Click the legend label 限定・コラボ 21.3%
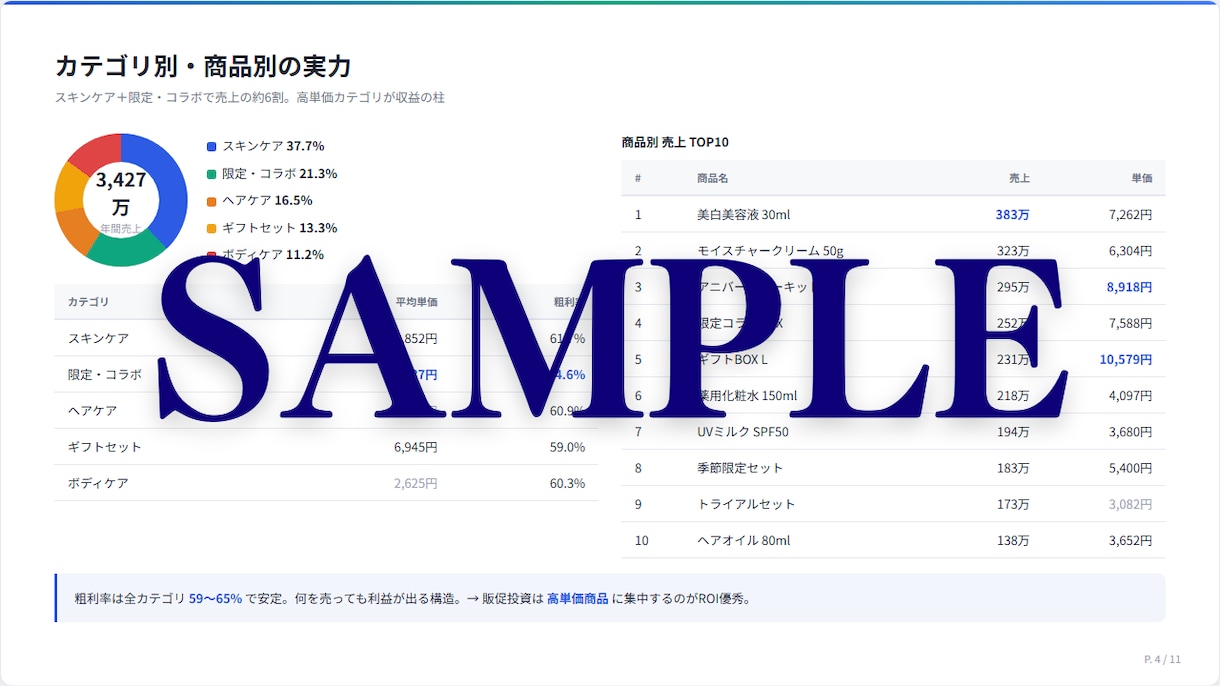This screenshot has height=686, width=1220. (x=279, y=174)
